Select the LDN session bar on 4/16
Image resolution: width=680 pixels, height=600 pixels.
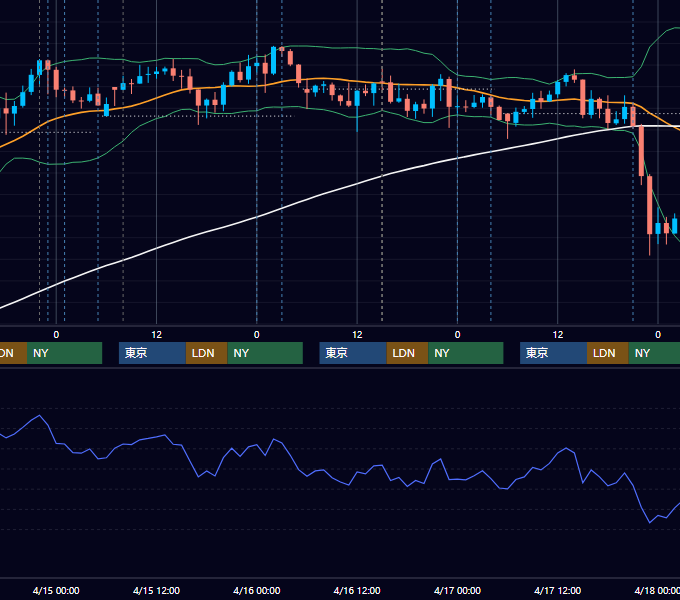pyautogui.click(x=407, y=353)
